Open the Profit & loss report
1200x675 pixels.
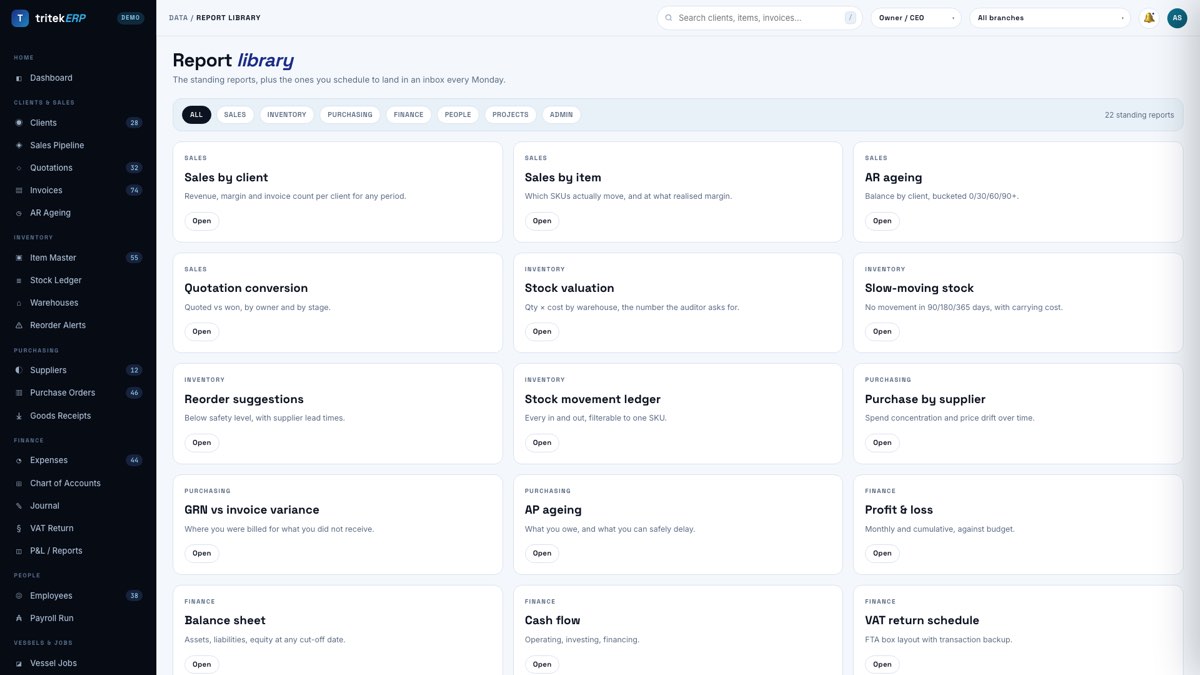pos(882,553)
